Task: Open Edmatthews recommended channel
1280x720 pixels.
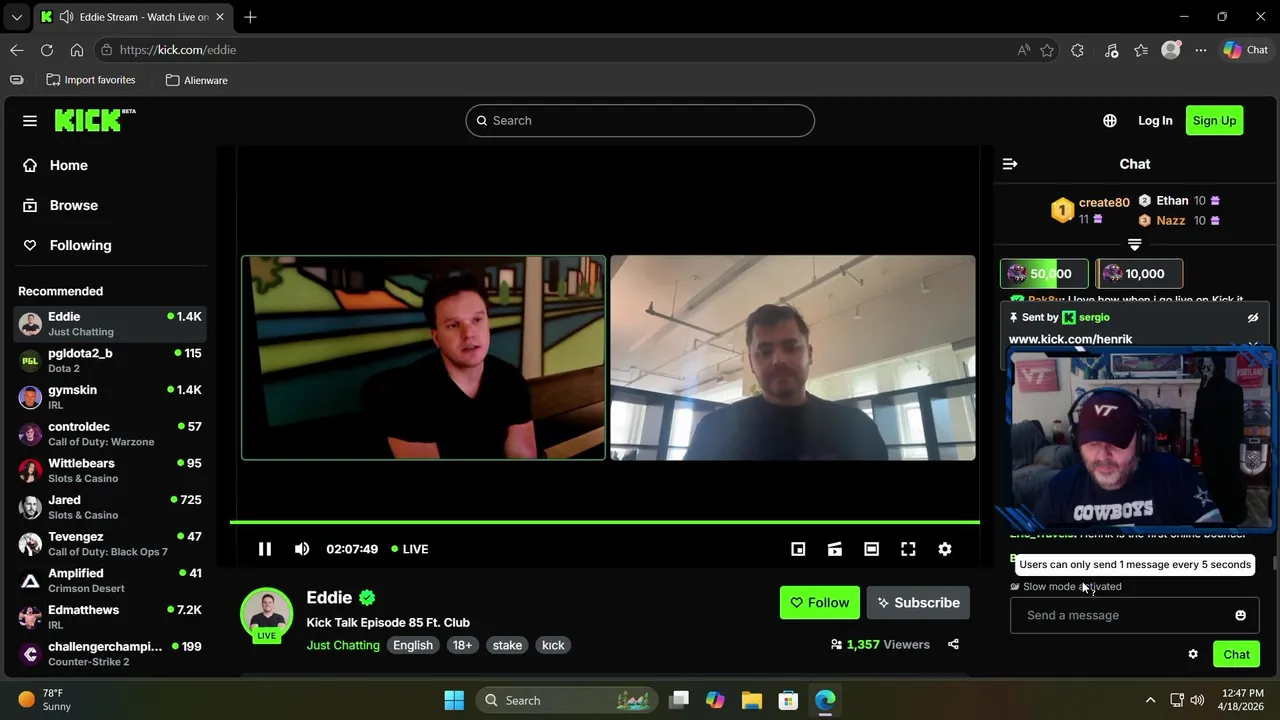Action: coord(110,617)
